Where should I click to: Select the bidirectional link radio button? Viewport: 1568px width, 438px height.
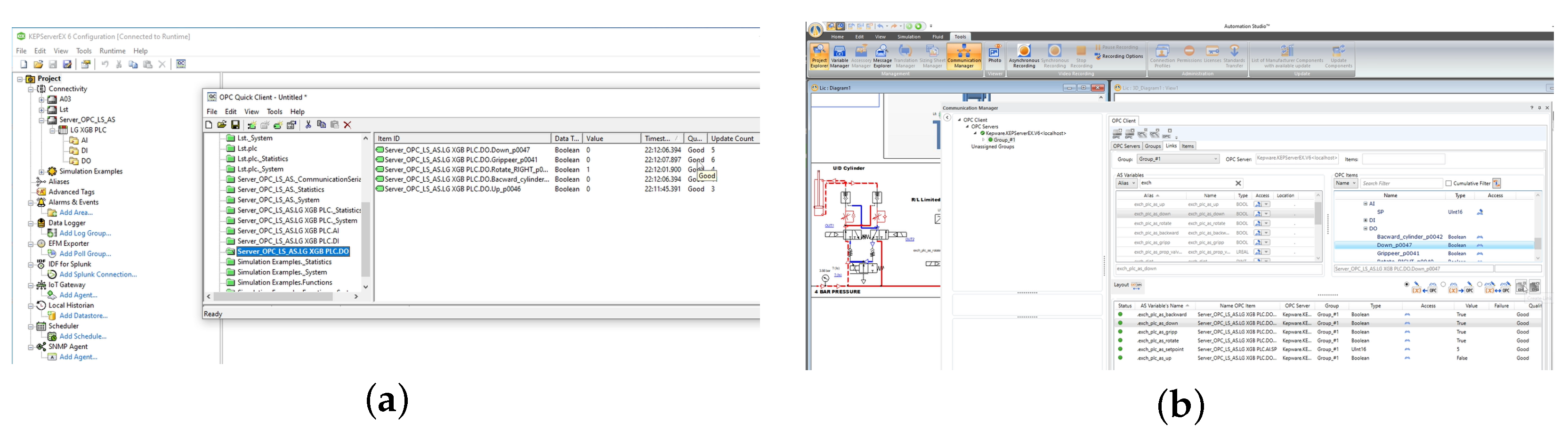pyautogui.click(x=1480, y=284)
